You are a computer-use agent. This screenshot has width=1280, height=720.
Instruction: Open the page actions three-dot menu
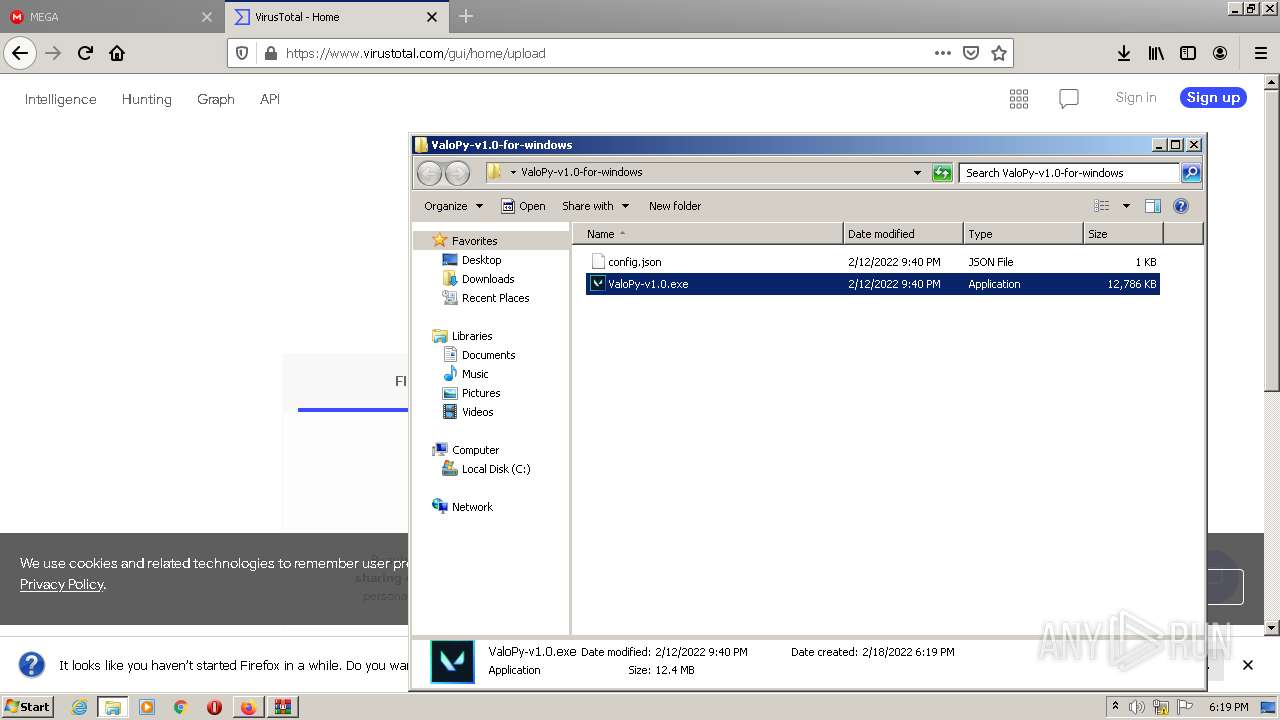click(x=942, y=53)
